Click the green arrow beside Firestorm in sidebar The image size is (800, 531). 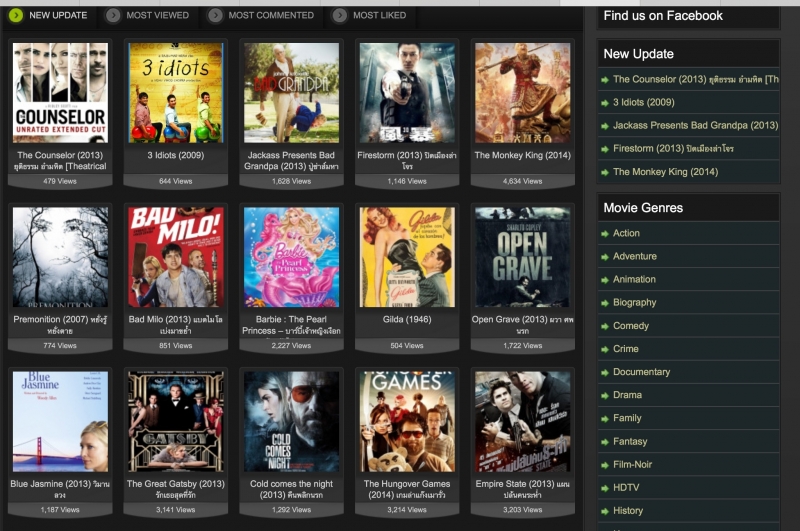(x=605, y=149)
